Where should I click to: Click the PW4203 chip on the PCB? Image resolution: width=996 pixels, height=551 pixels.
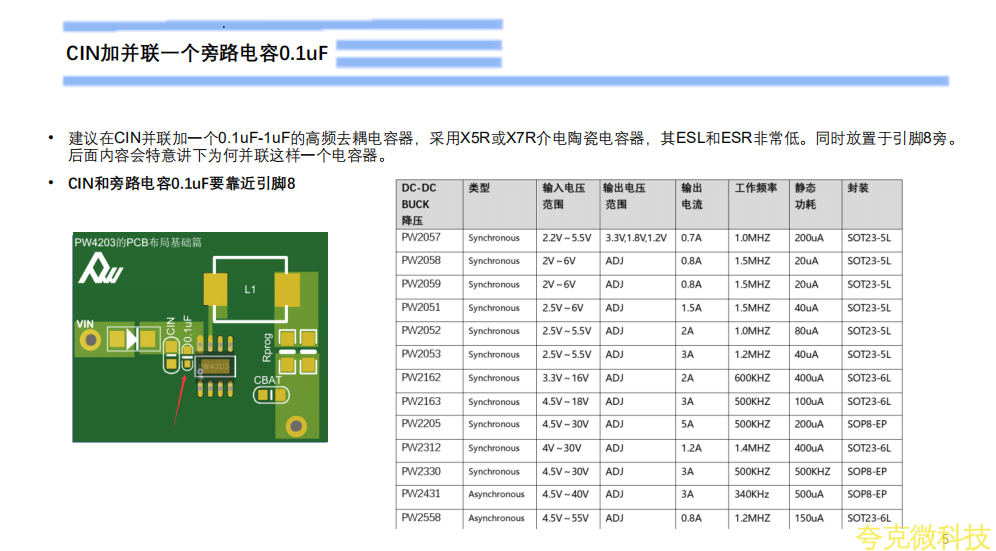(x=214, y=366)
